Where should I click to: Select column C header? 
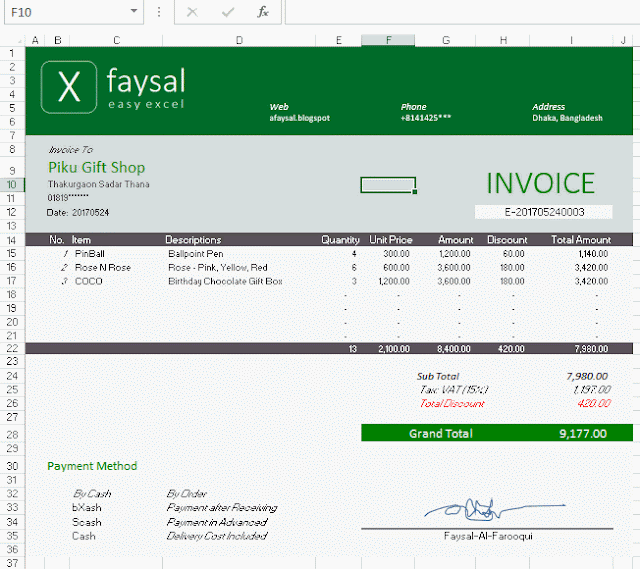117,40
